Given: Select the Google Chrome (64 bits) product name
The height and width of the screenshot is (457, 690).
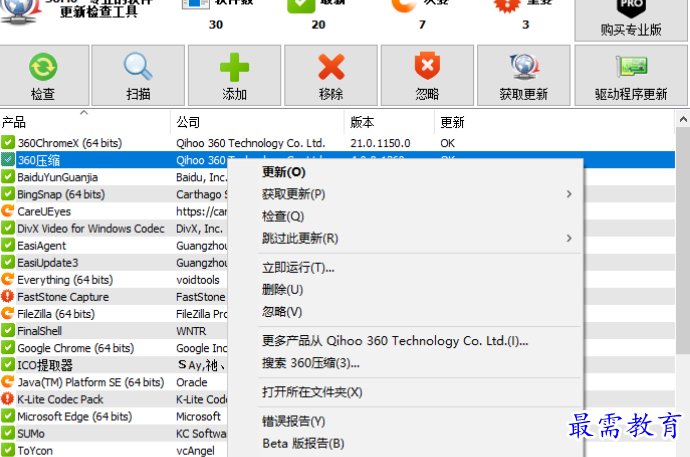Looking at the screenshot, I should (76, 348).
